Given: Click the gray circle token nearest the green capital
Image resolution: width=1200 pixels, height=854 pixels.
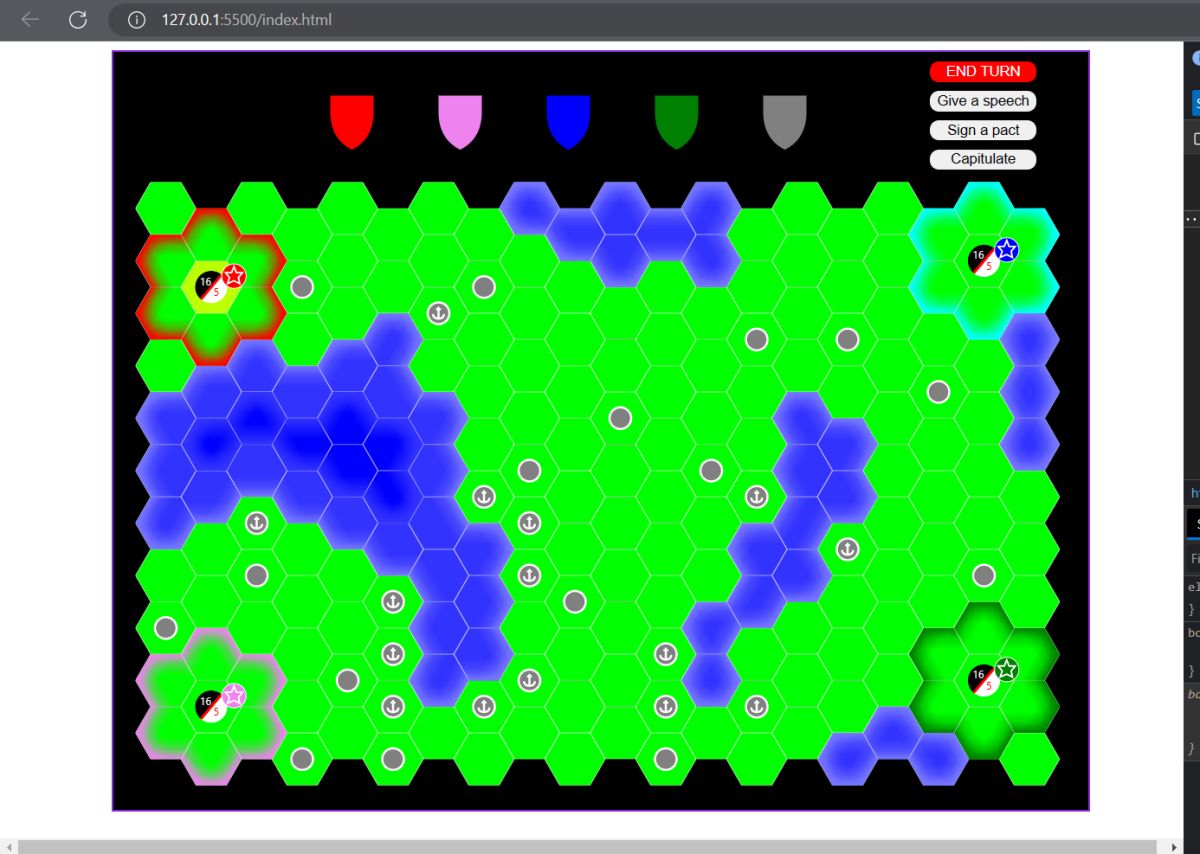Looking at the screenshot, I should (x=984, y=575).
